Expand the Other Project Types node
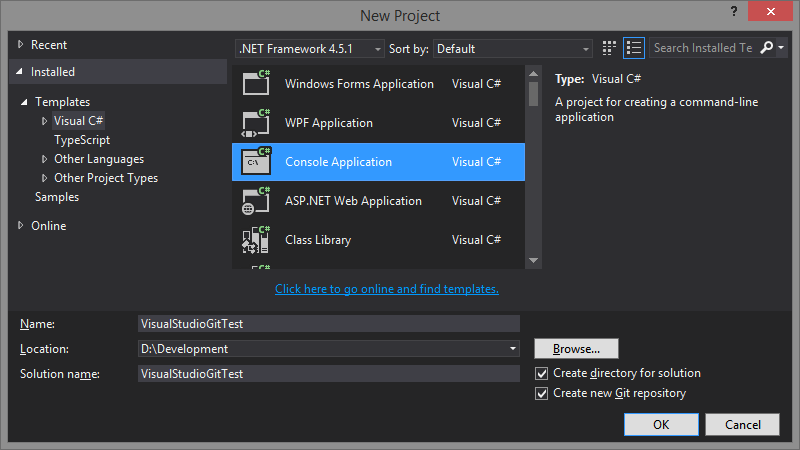 point(44,178)
